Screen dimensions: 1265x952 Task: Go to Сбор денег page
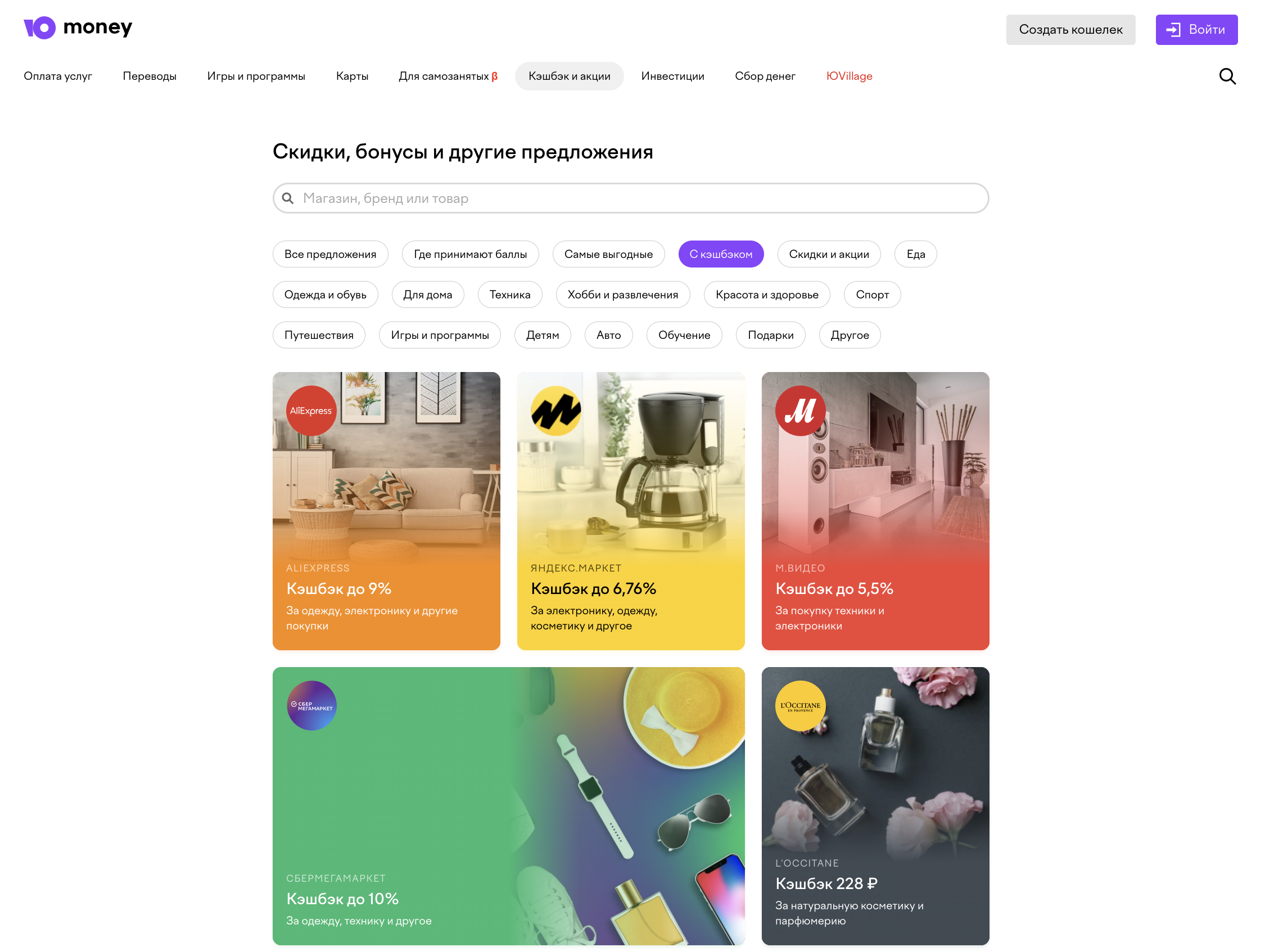765,76
